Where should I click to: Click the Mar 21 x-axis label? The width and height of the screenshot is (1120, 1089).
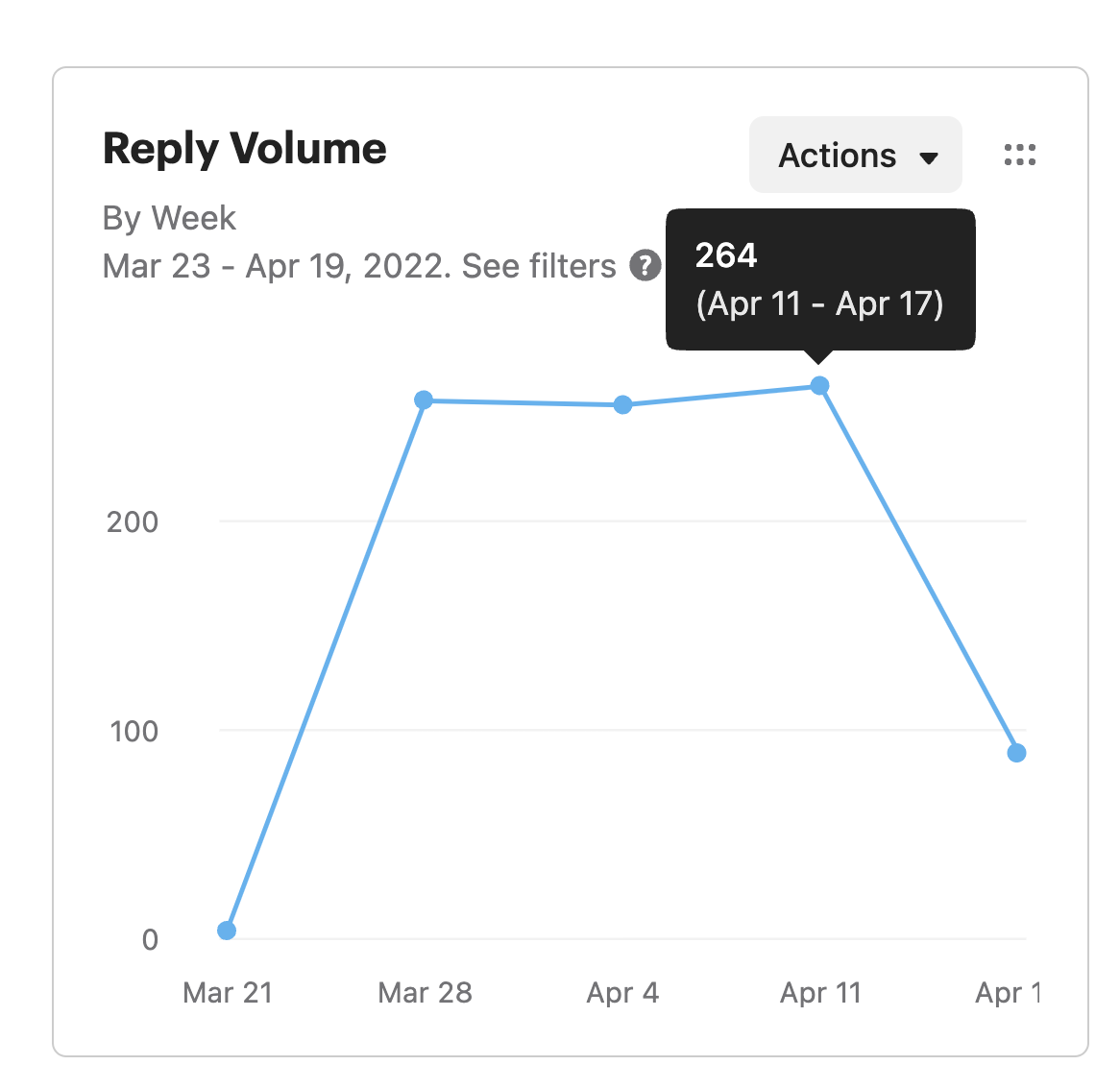(x=228, y=992)
